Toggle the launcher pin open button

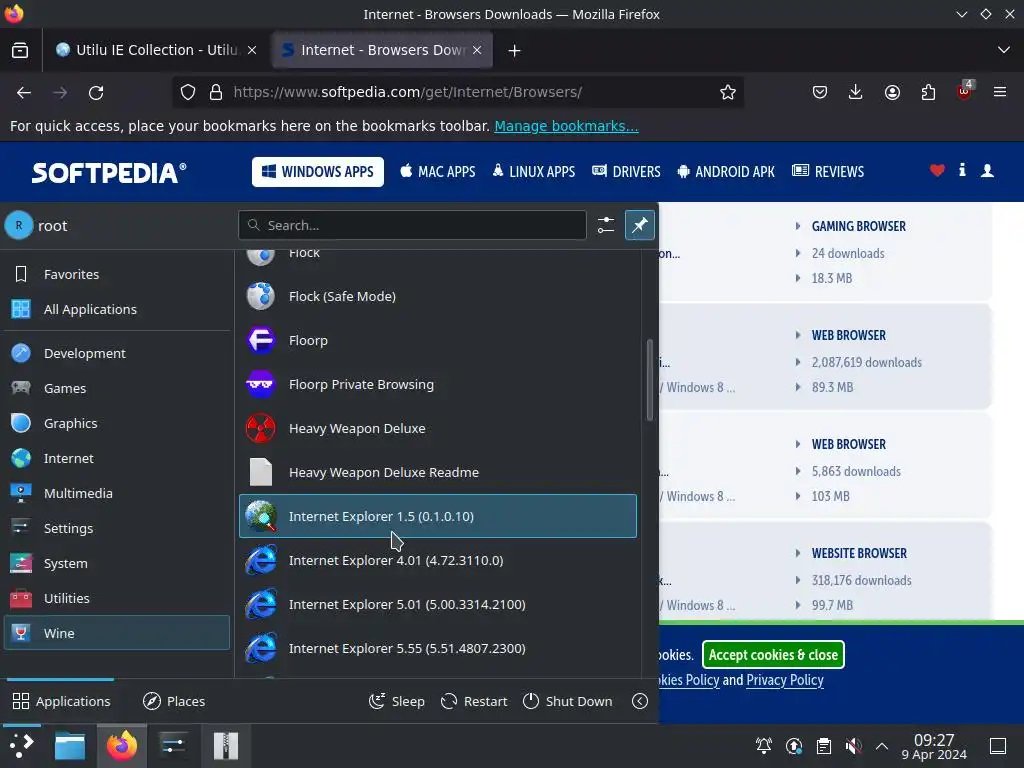click(x=639, y=225)
